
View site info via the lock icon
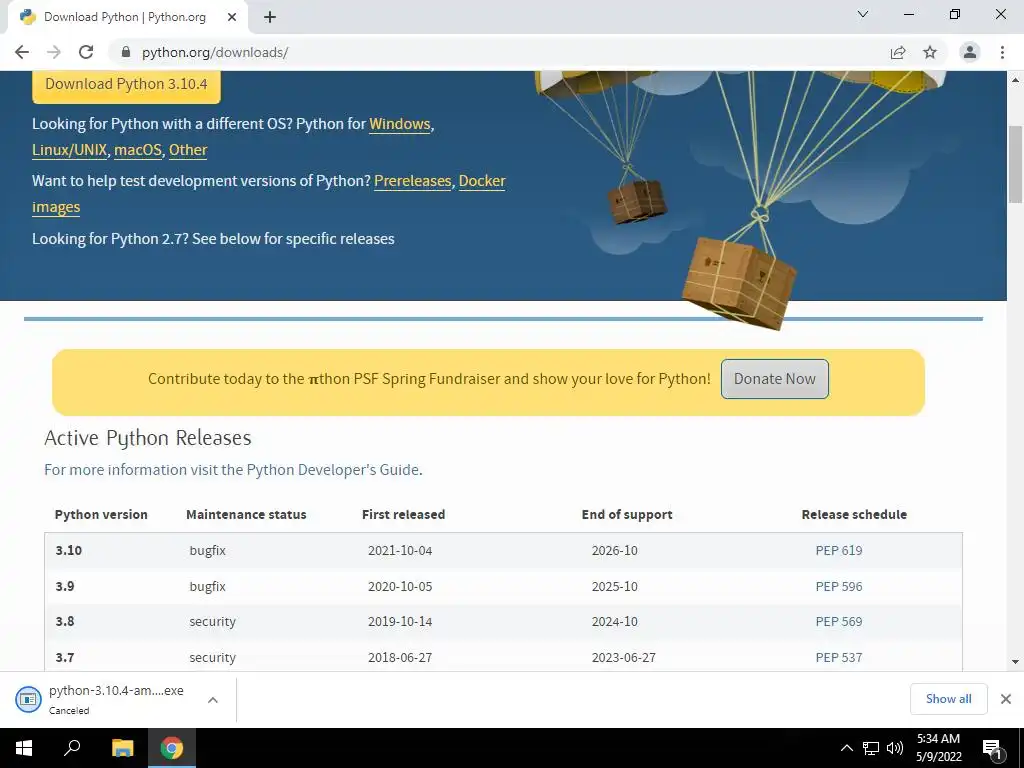(126, 52)
